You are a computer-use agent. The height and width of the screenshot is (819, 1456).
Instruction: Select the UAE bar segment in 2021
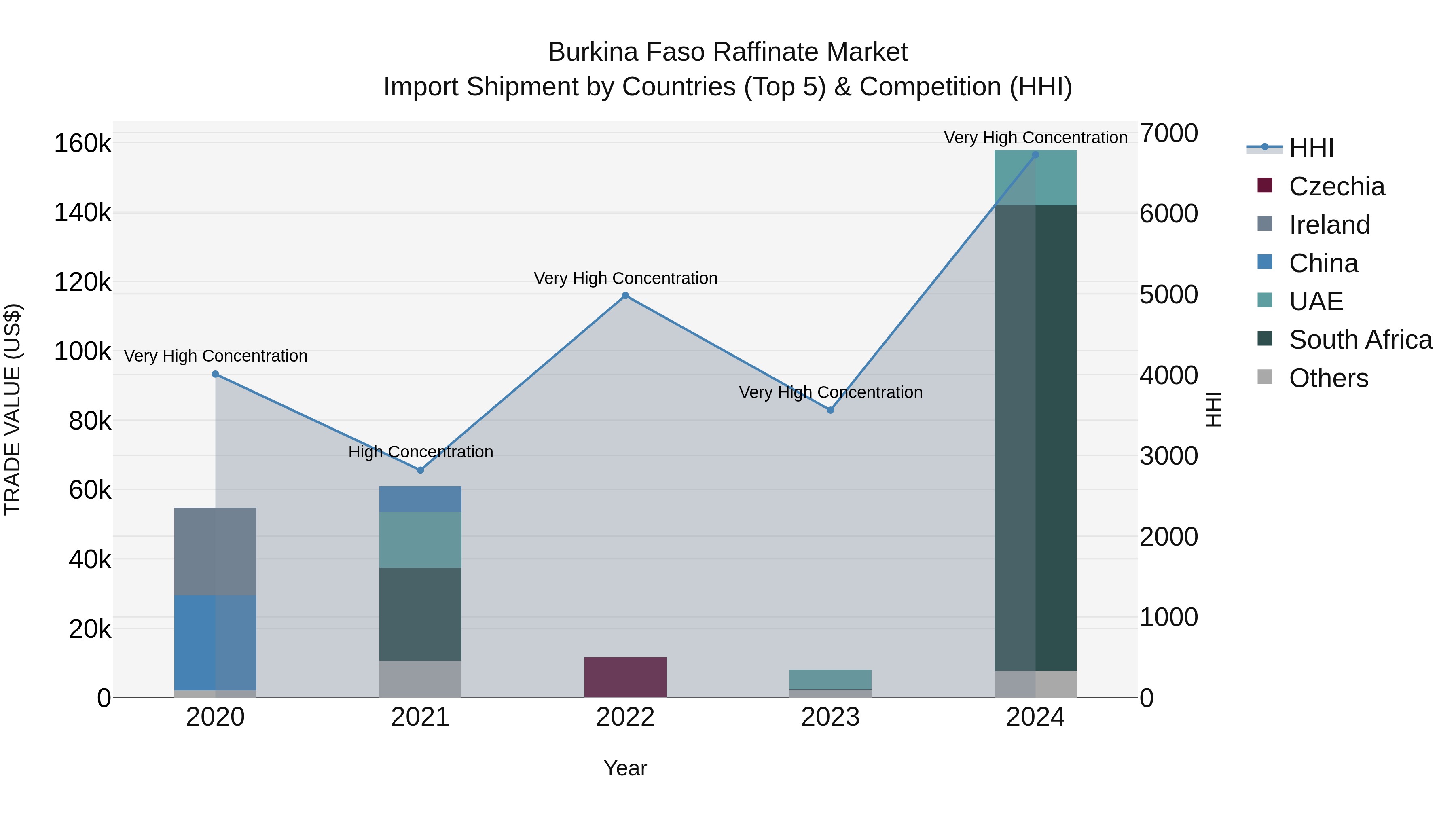click(x=421, y=540)
